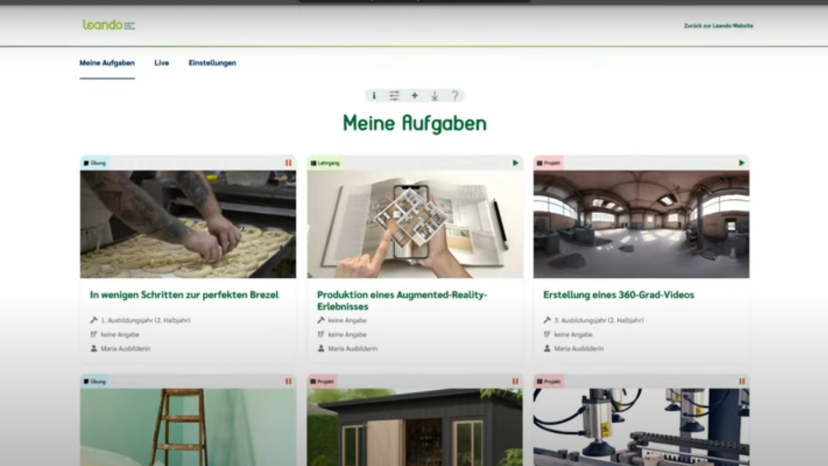Open help via the question mark icon
The width and height of the screenshot is (828, 466).
point(455,96)
